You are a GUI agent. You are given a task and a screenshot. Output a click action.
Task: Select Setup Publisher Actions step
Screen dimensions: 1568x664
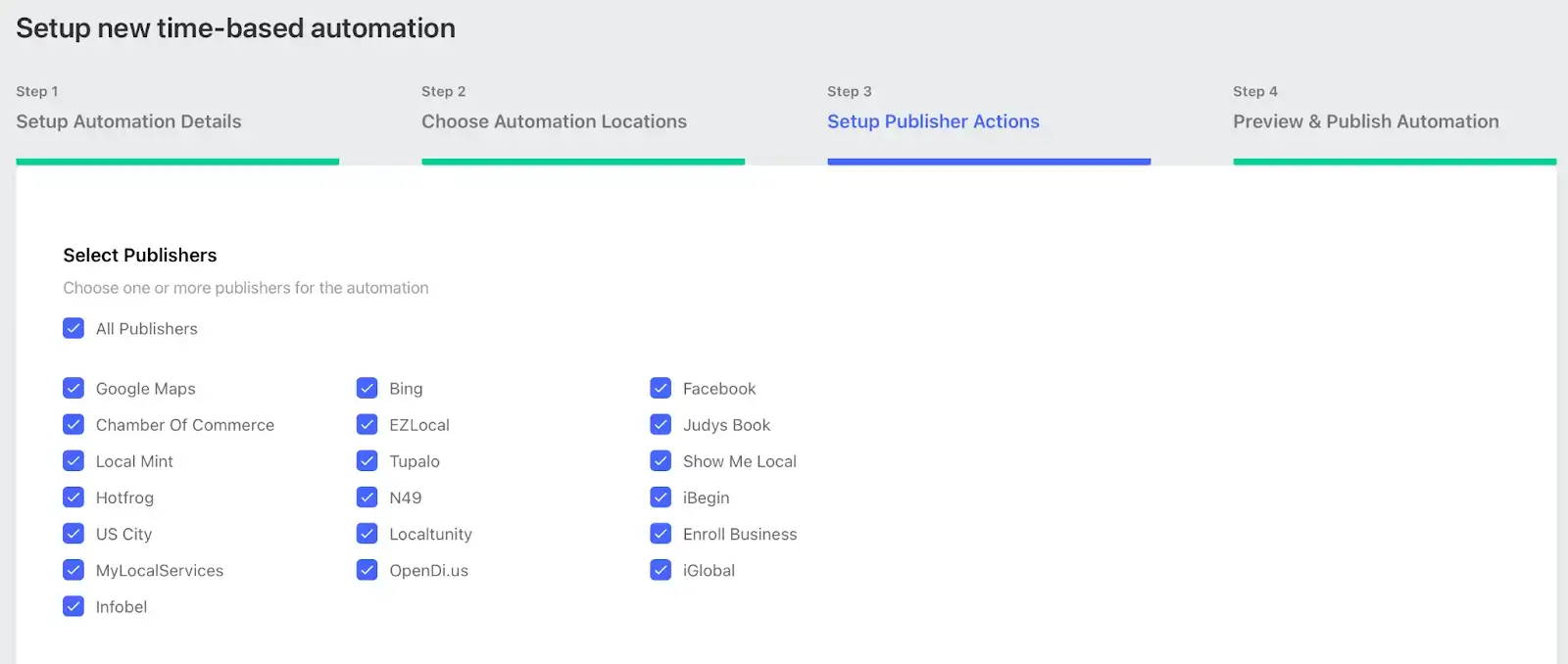click(933, 121)
